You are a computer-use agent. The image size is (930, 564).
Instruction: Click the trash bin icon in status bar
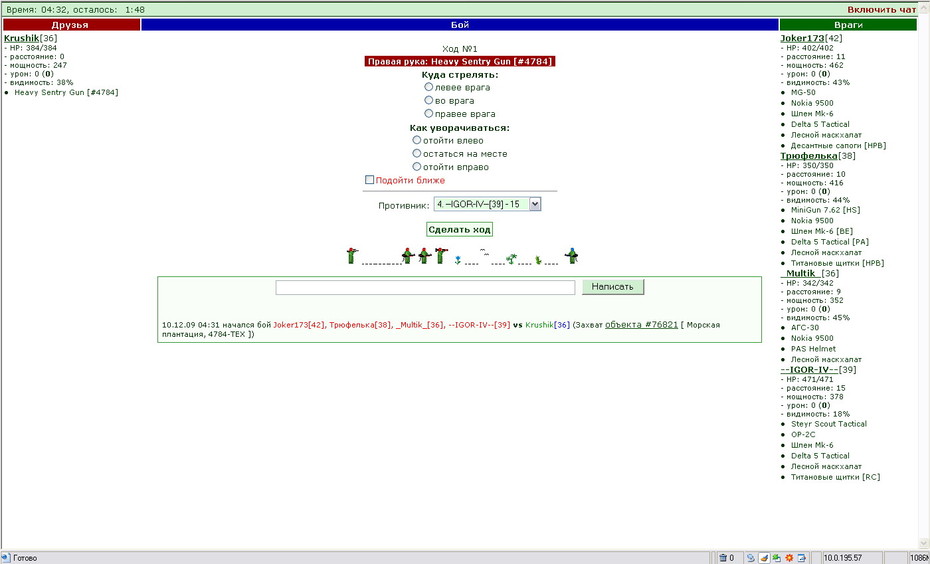(723, 558)
